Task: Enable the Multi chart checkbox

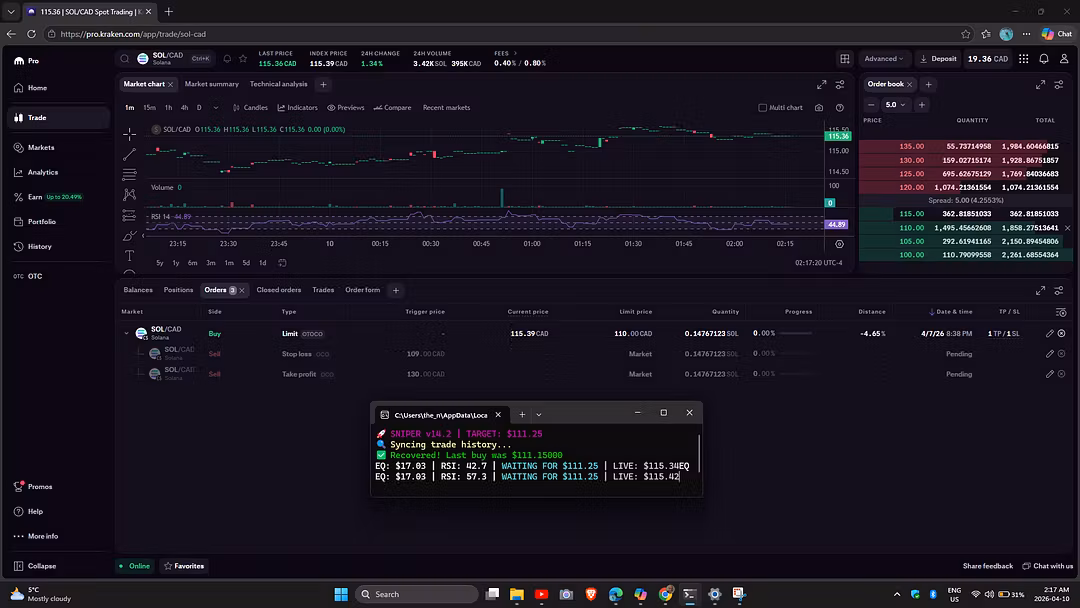Action: (762, 107)
